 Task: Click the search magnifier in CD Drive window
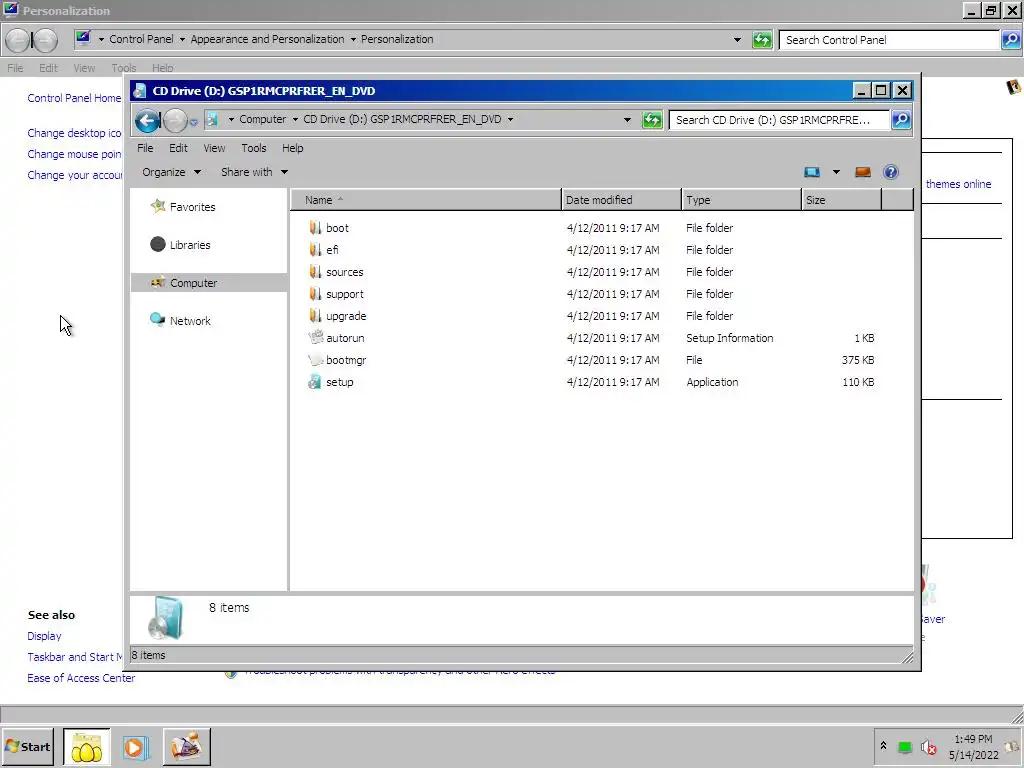(901, 120)
